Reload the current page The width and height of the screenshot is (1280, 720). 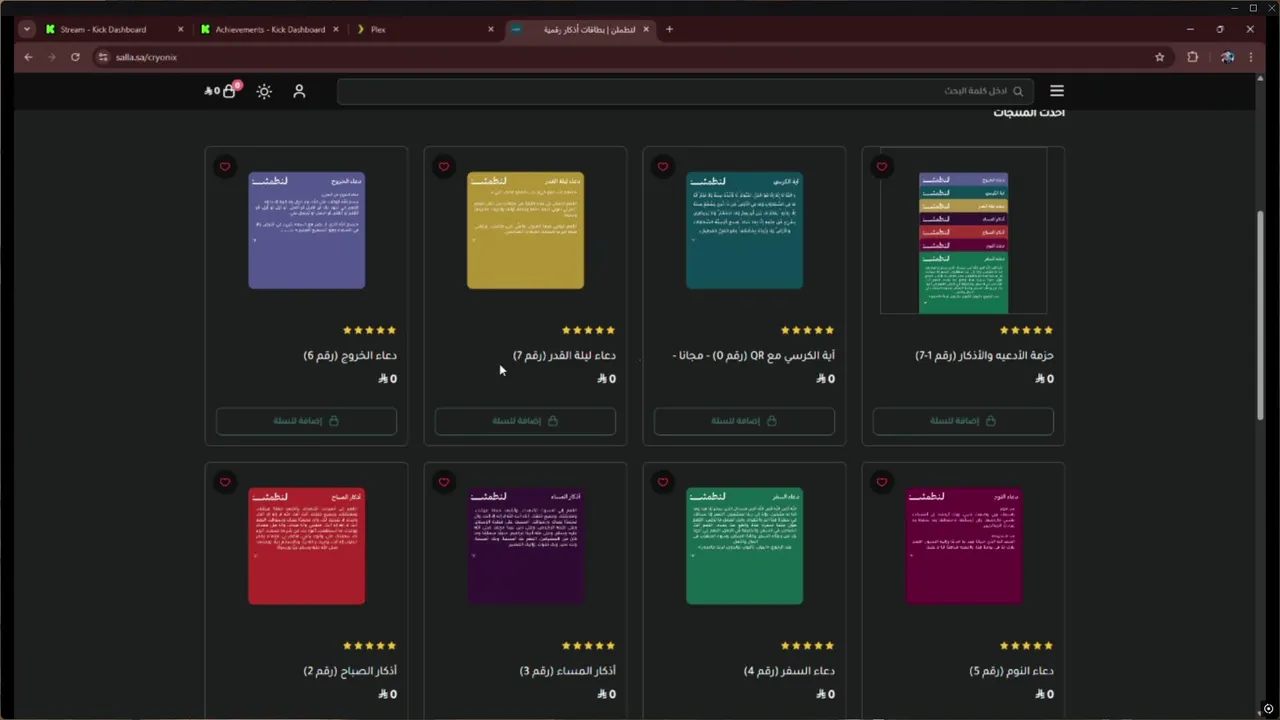(x=75, y=57)
